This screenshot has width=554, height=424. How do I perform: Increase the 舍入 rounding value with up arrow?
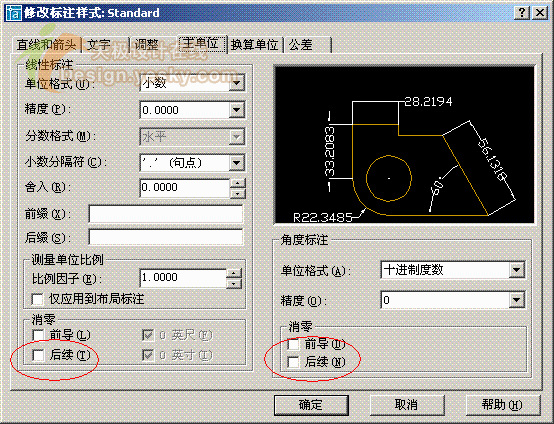pyautogui.click(x=237, y=183)
